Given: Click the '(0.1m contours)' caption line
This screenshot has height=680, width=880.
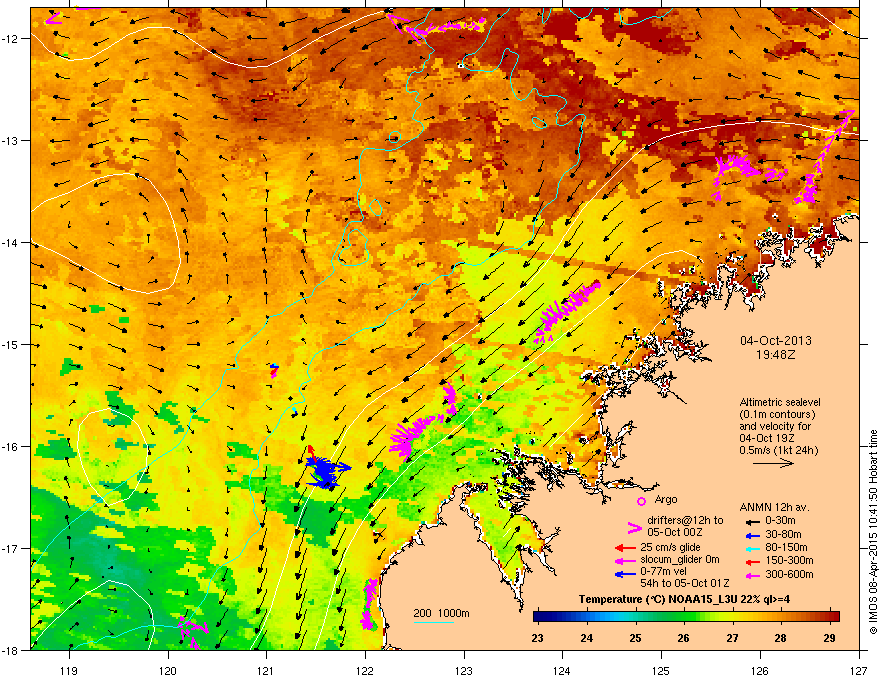Looking at the screenshot, I should 777,415.
